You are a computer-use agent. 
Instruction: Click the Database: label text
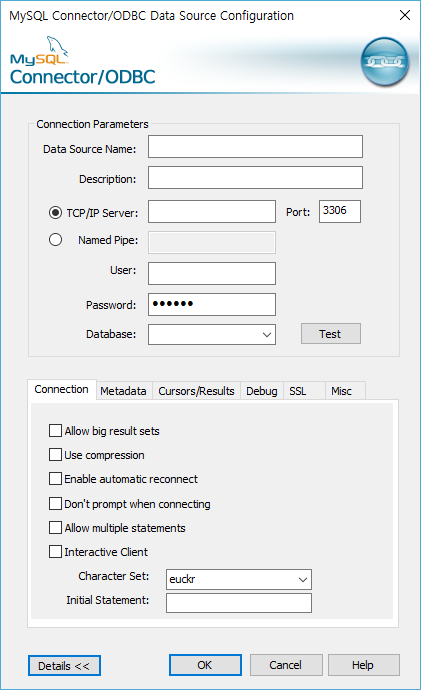[111, 334]
